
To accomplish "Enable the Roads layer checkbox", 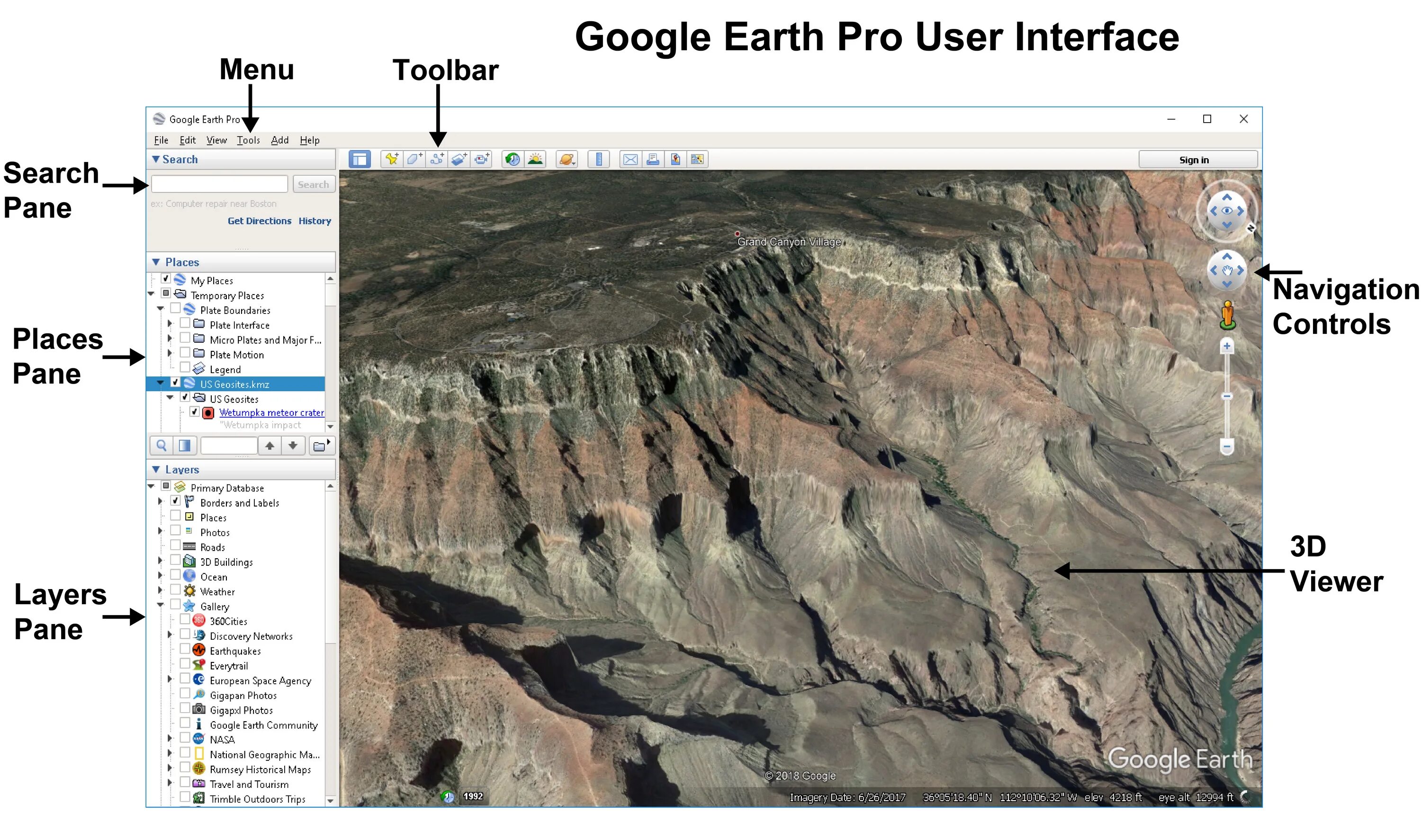I will 176,545.
